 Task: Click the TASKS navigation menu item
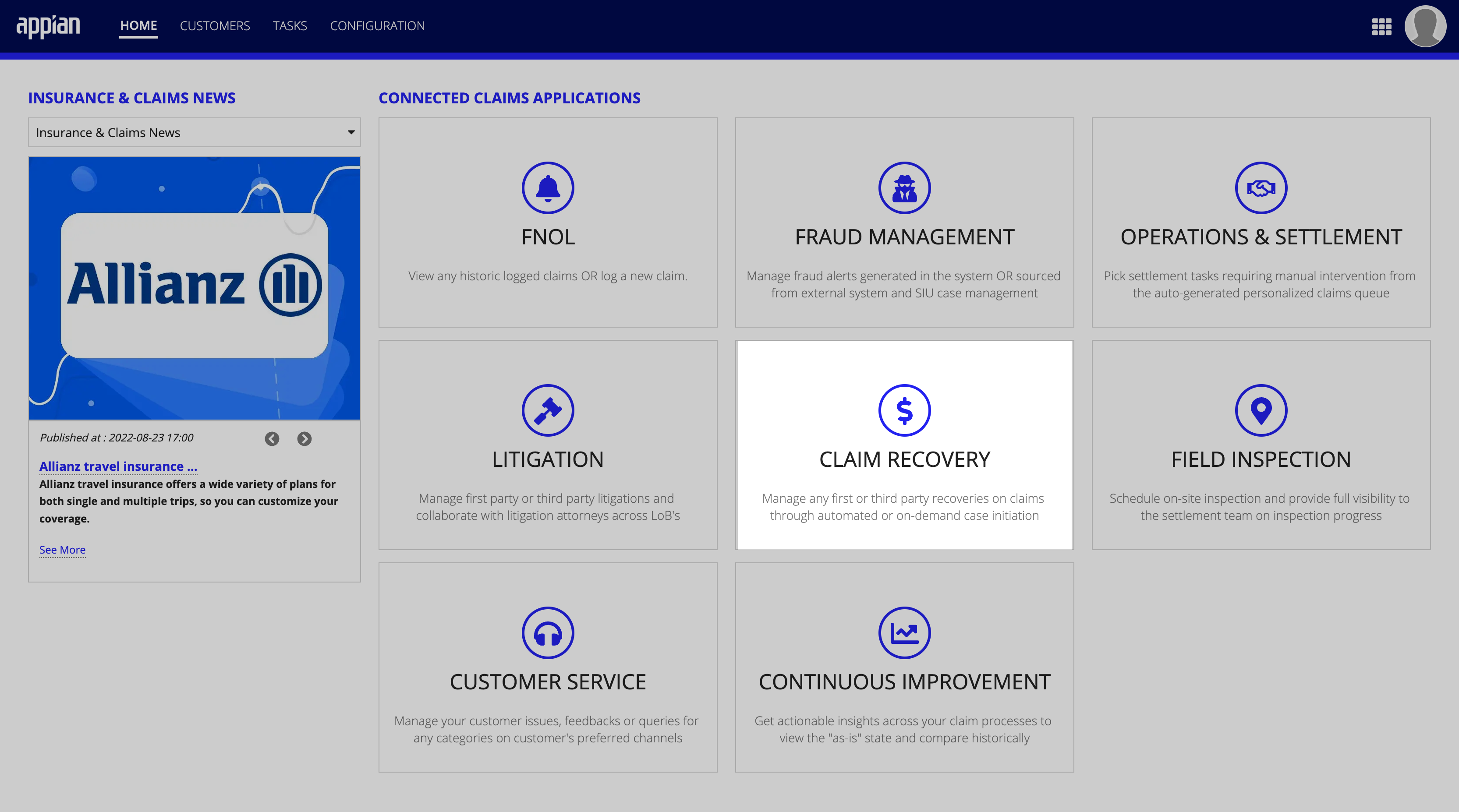coord(290,25)
